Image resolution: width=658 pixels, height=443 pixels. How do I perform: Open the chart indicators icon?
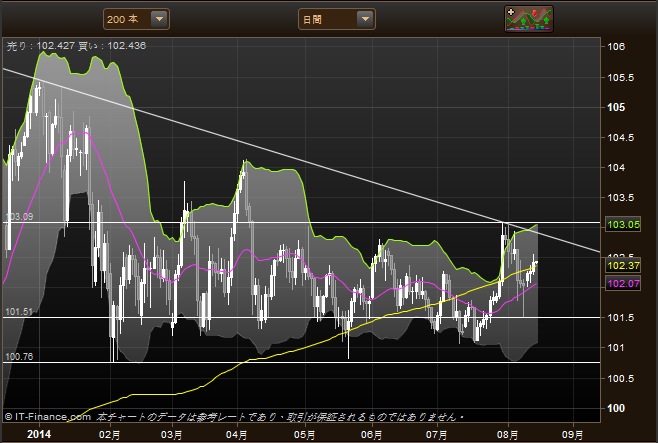pyautogui.click(x=529, y=19)
